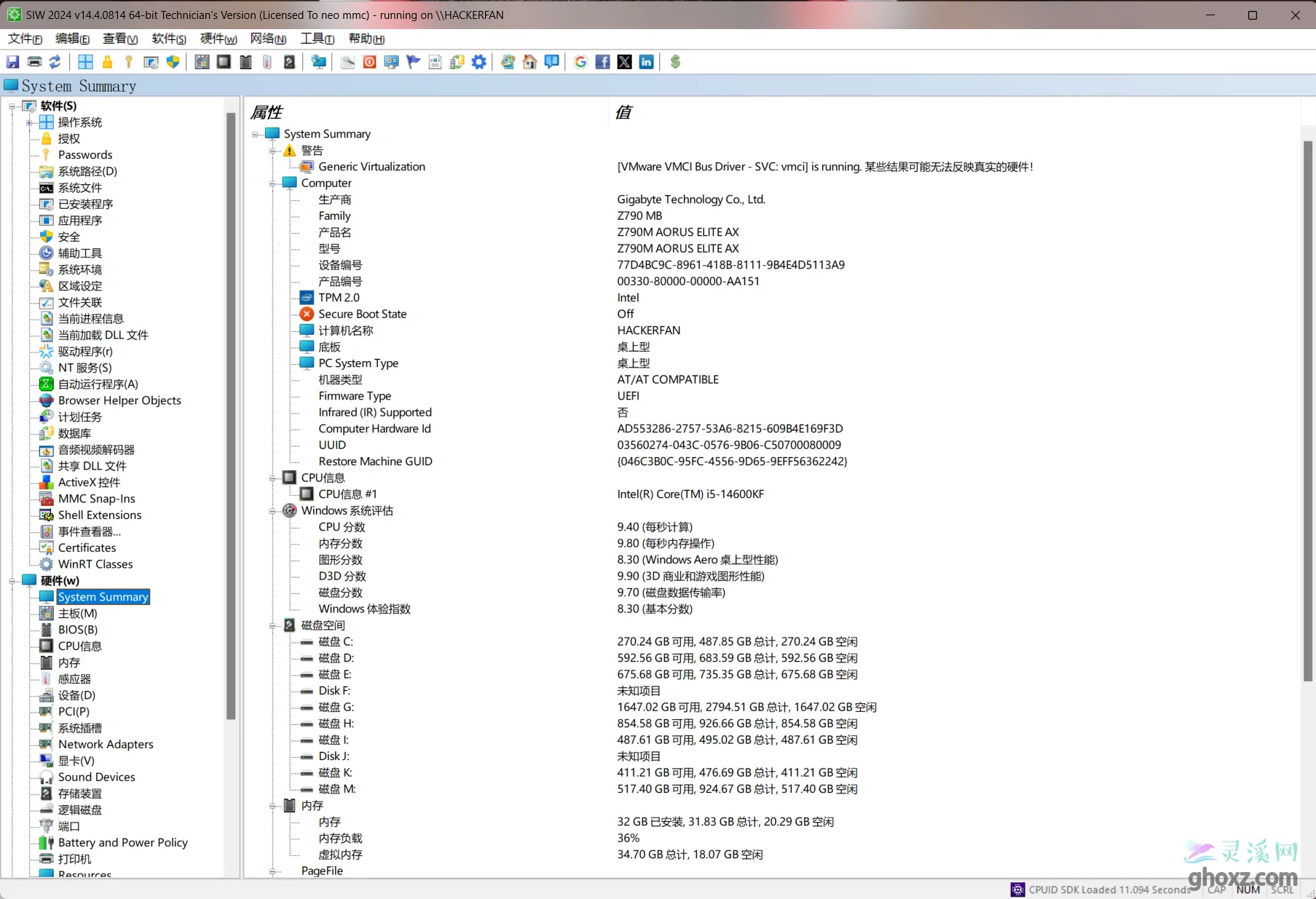Click the TPM 2.0 row
This screenshot has width=1316, height=899.
[772, 298]
